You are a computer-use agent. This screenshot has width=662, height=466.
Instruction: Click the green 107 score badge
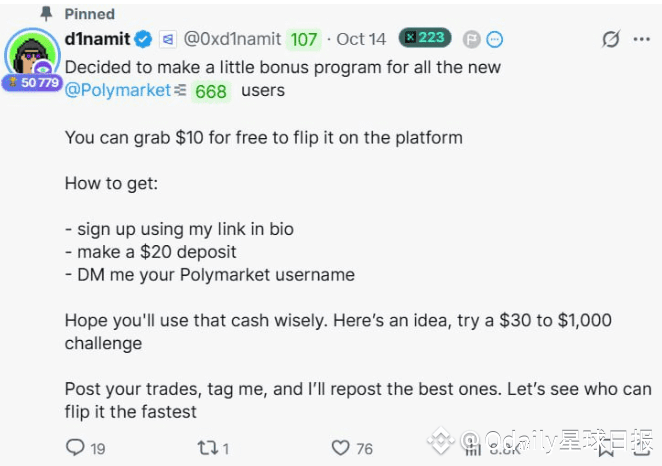[x=304, y=40]
